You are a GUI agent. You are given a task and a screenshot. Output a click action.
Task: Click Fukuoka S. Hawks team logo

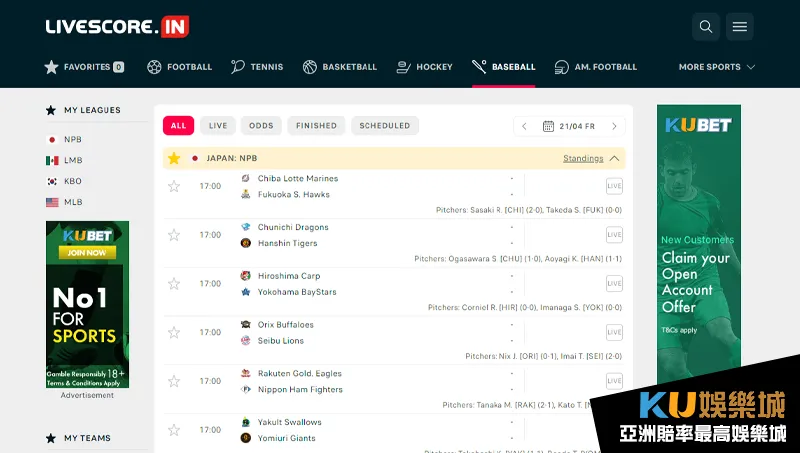coord(245,194)
